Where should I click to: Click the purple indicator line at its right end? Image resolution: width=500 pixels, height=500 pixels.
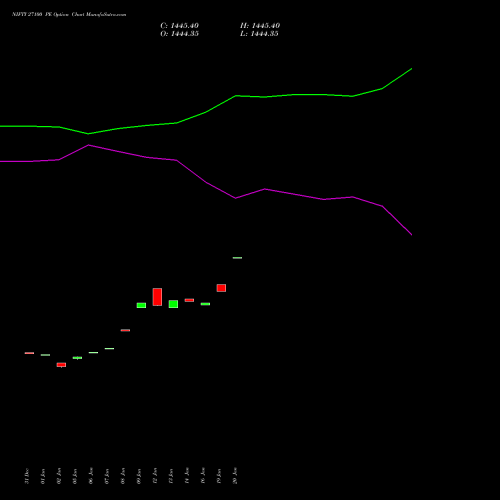(x=411, y=234)
